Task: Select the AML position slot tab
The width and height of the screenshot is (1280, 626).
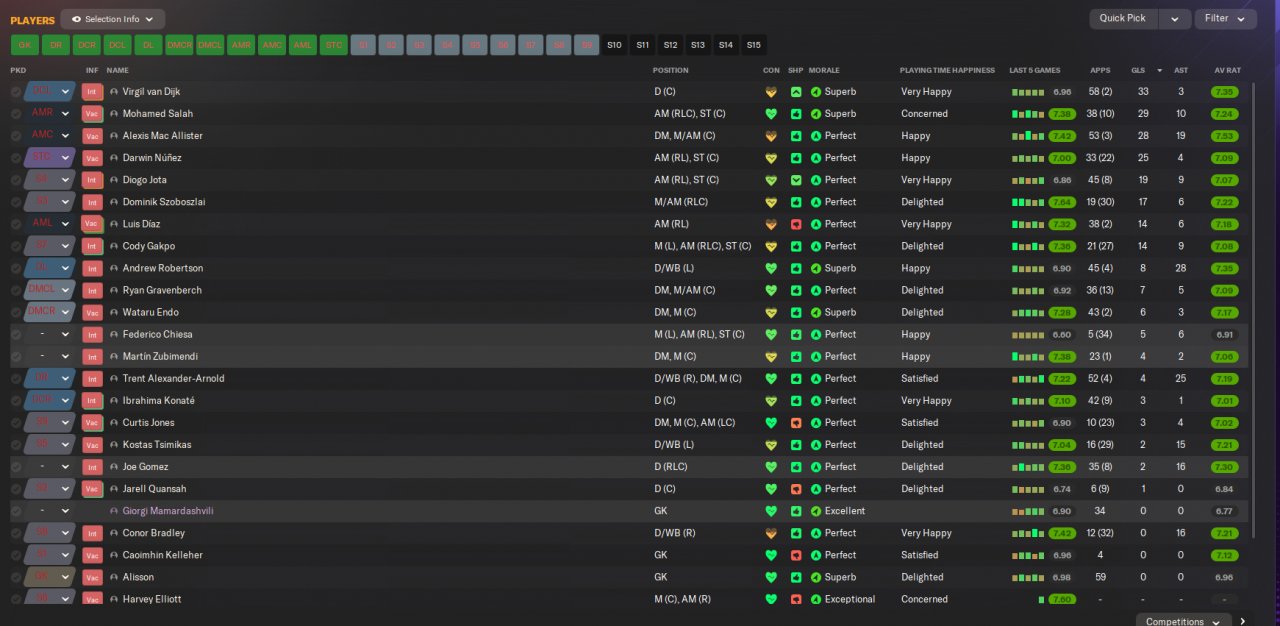Action: pyautogui.click(x=302, y=45)
